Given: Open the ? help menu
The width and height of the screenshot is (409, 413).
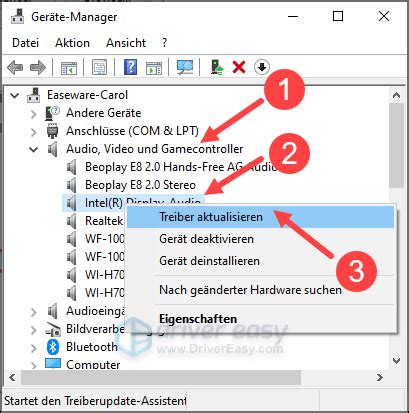Looking at the screenshot, I should click(x=164, y=43).
